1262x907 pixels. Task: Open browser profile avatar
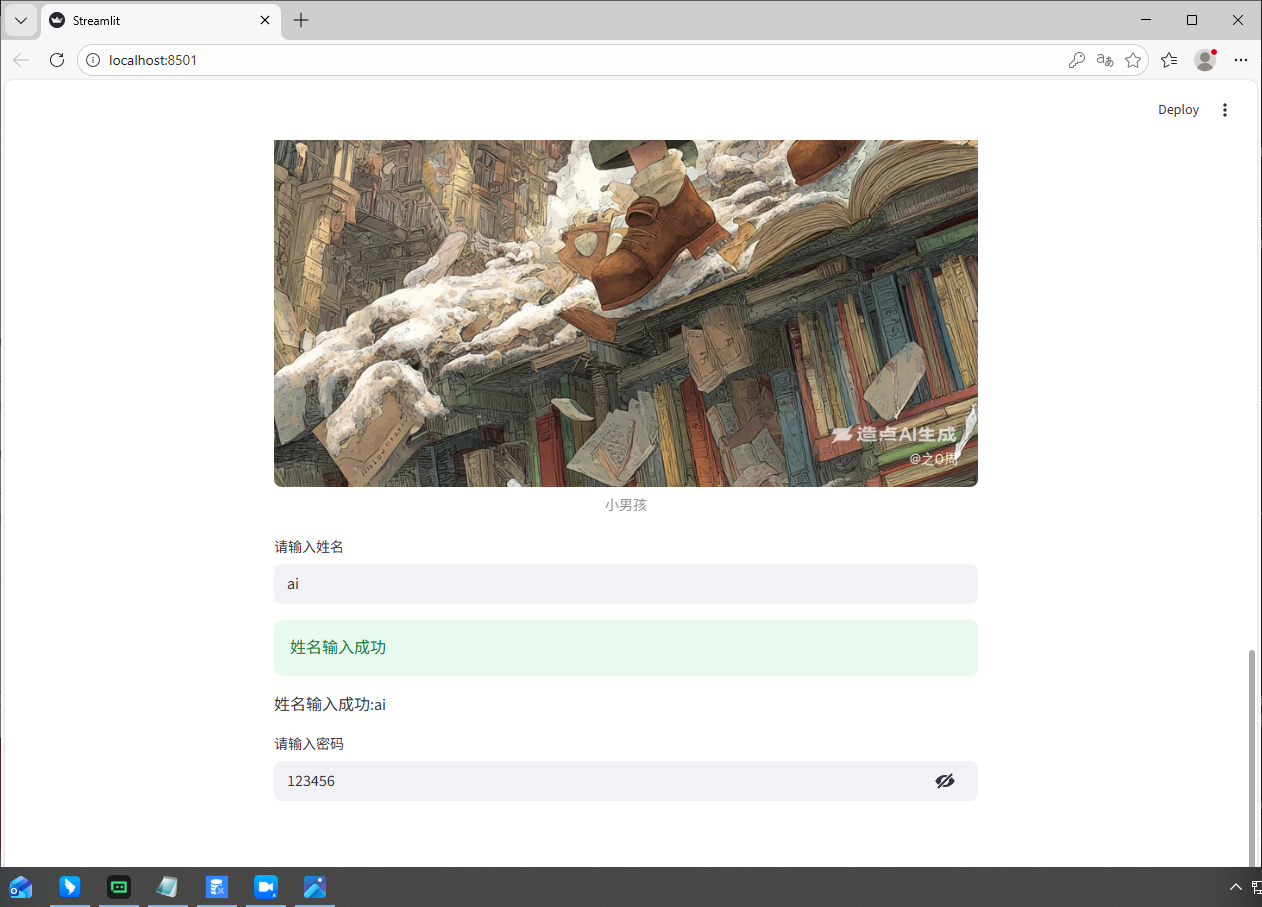[x=1205, y=60]
